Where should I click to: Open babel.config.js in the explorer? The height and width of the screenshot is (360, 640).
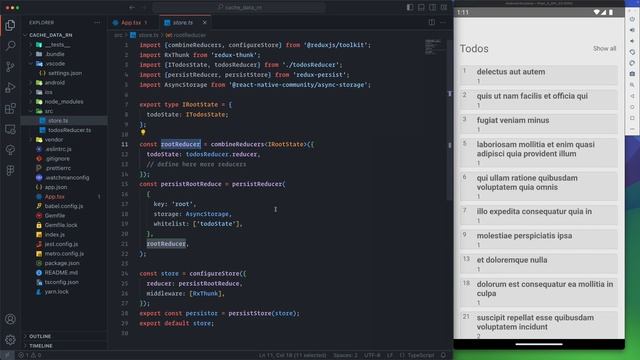(x=64, y=206)
